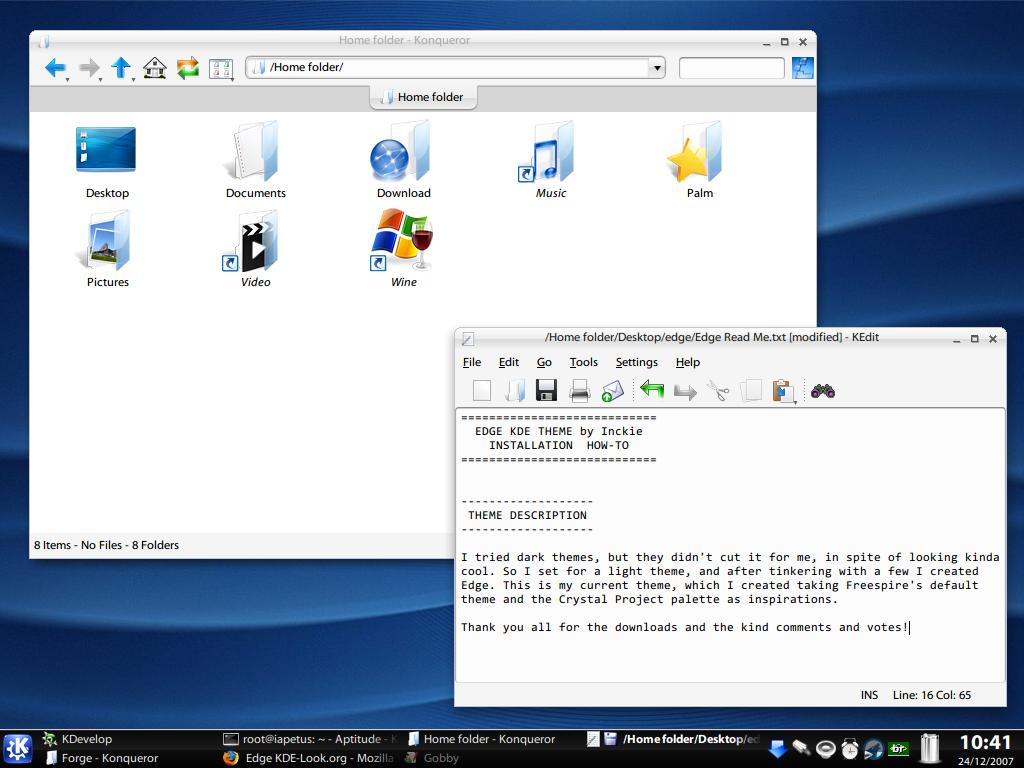This screenshot has height=768, width=1024.
Task: Open the File menu in KEdit
Action: [x=472, y=362]
